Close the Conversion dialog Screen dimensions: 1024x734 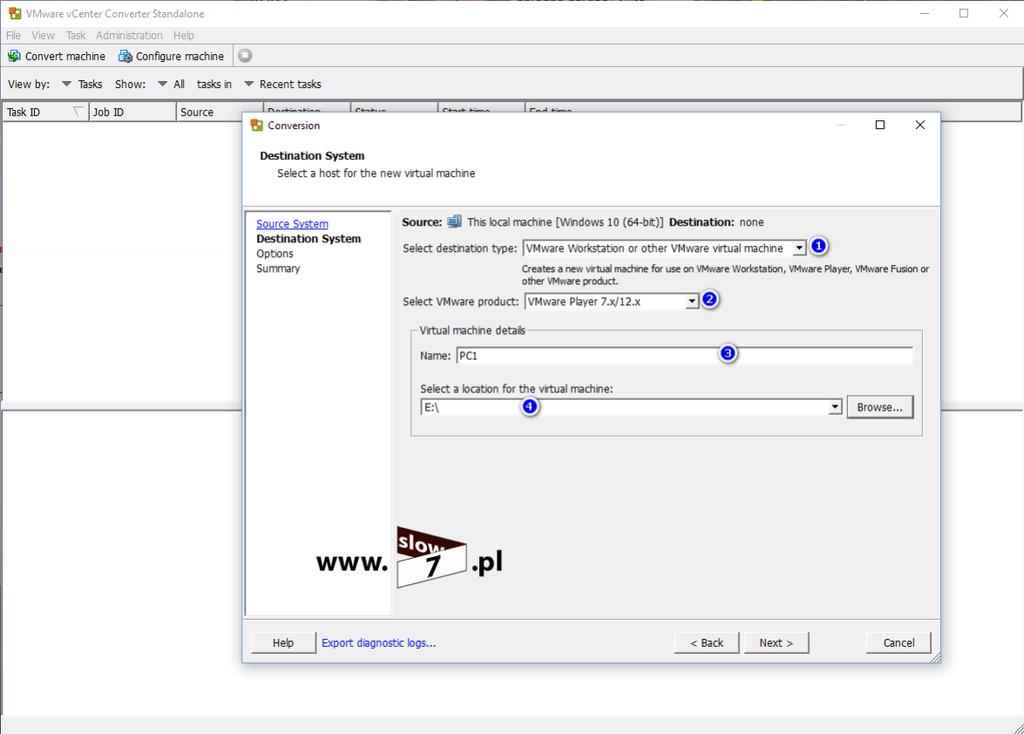point(920,125)
